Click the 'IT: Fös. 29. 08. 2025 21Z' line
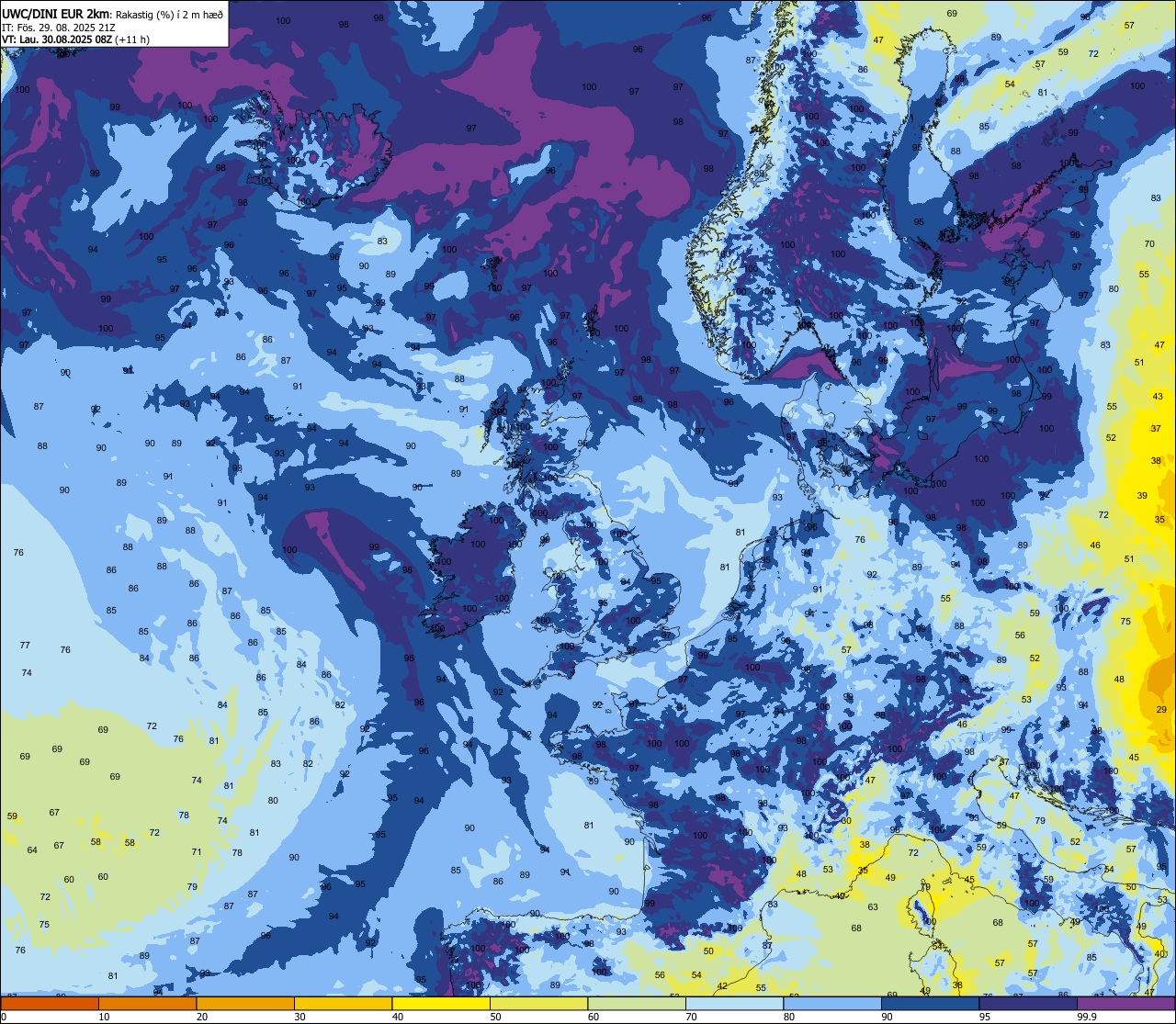The height and width of the screenshot is (1024, 1176). (x=57, y=28)
